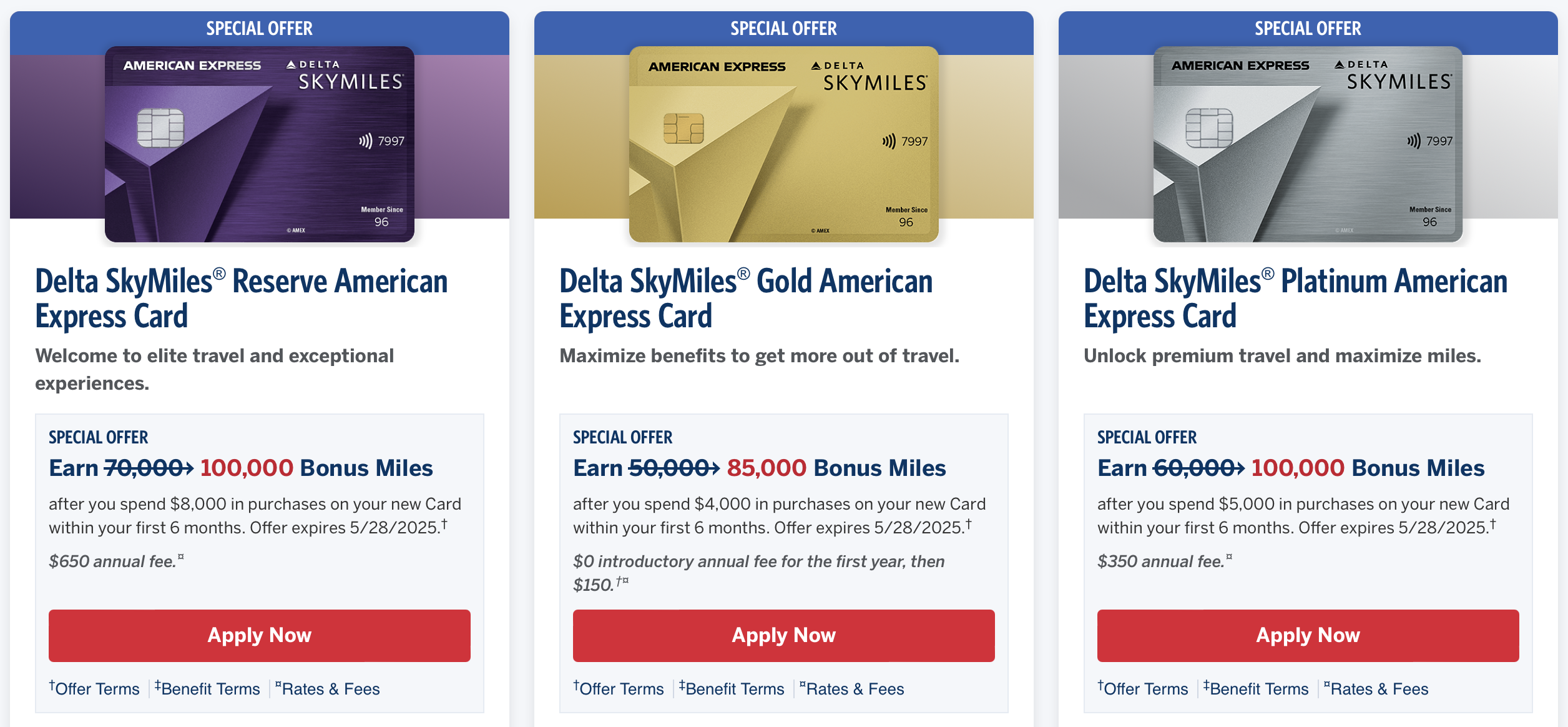Click Apply Now for the Reserve card
The height and width of the screenshot is (727, 1568).
click(260, 635)
